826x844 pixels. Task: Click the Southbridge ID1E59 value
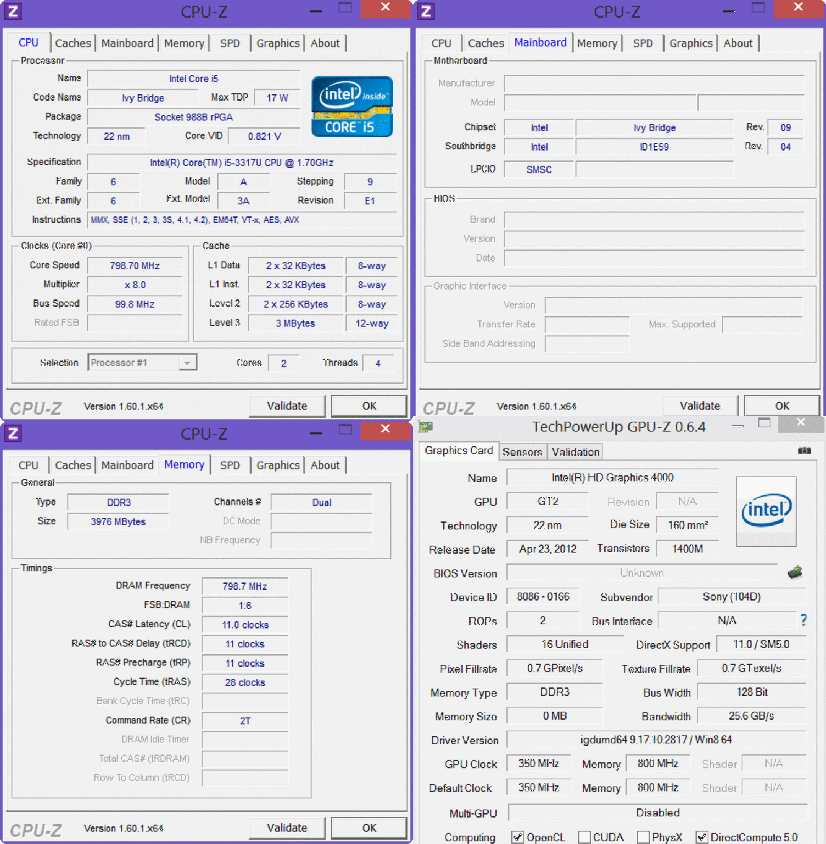654,147
